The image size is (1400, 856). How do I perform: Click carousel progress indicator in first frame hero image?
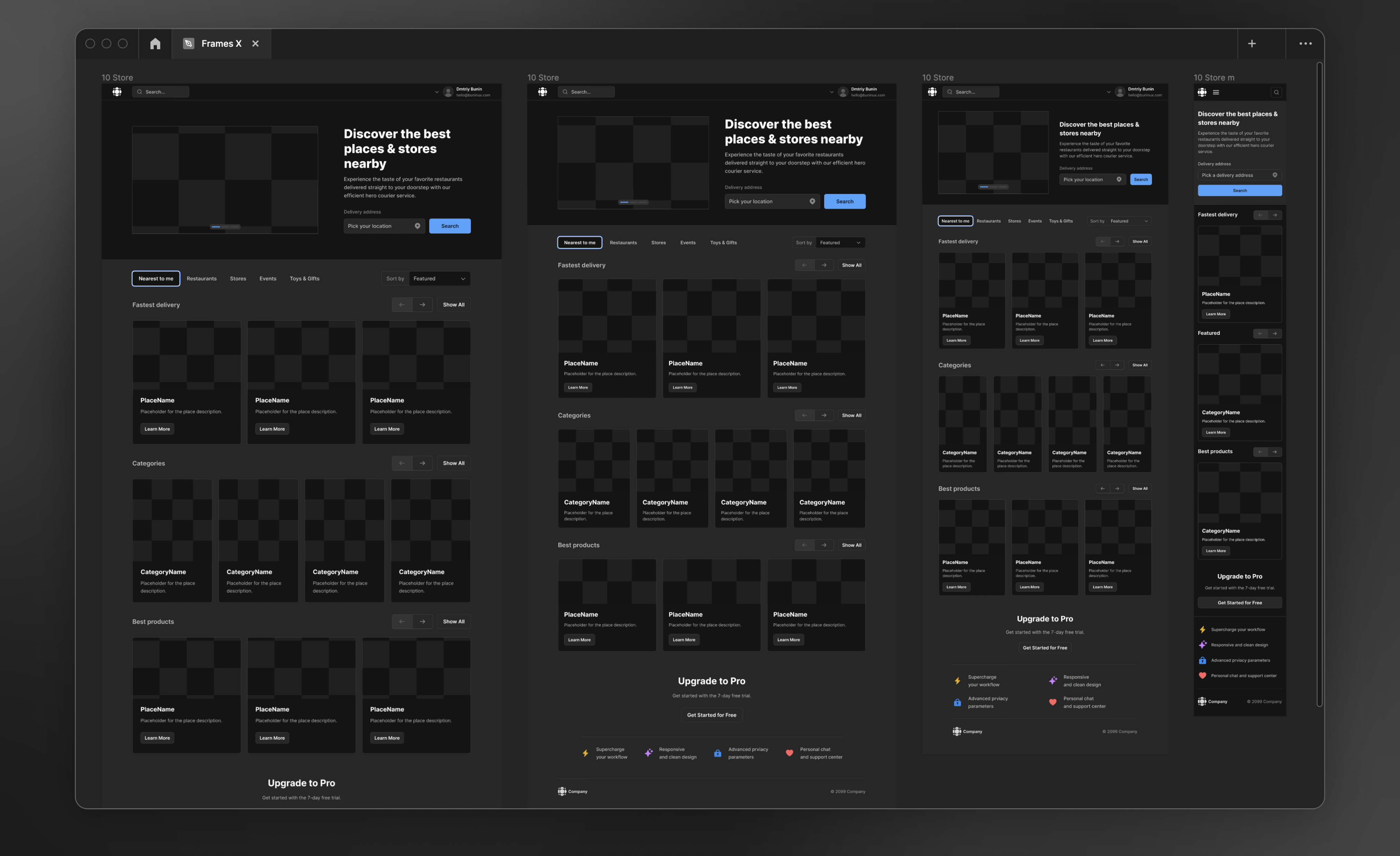click(225, 226)
